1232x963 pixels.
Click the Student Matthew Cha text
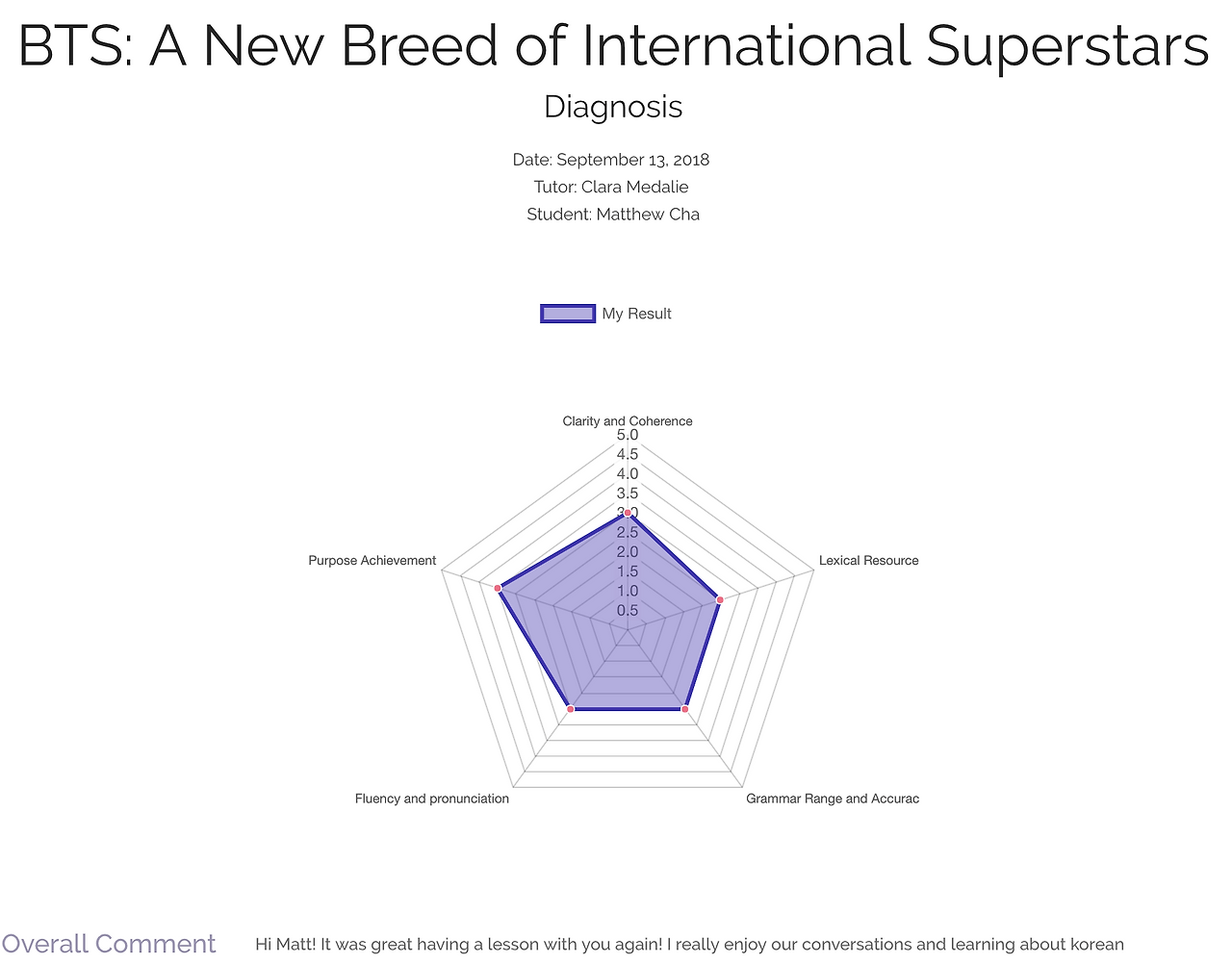pyautogui.click(x=612, y=214)
